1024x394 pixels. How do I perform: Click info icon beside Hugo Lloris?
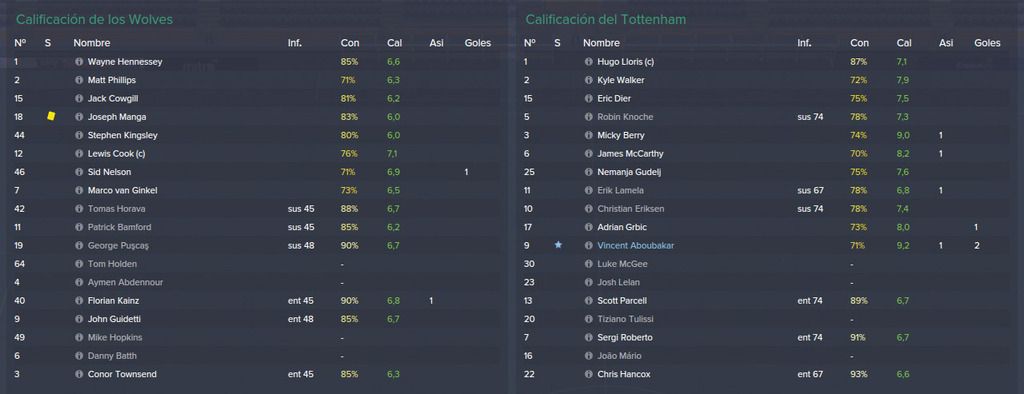588,62
